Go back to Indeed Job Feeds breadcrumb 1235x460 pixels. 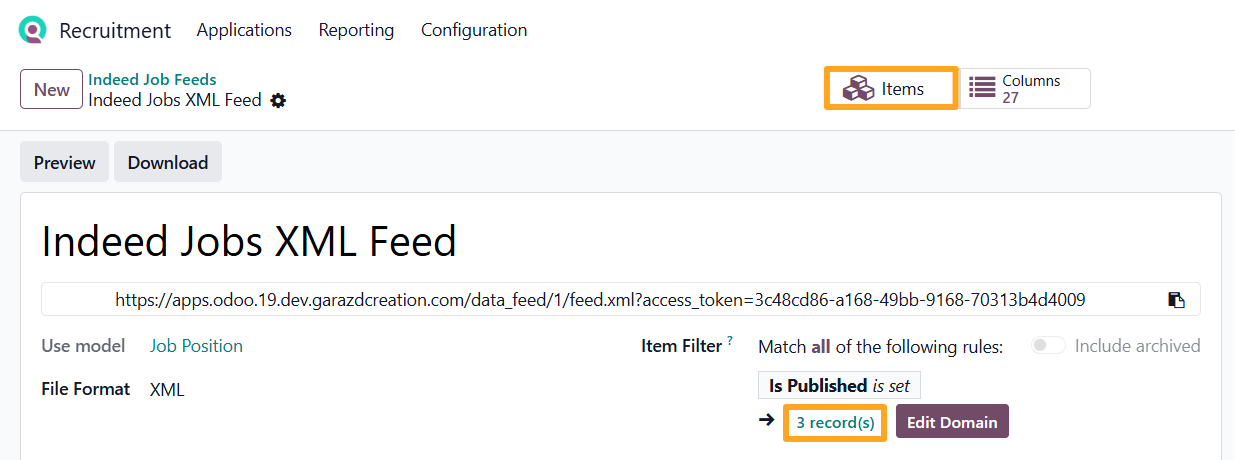tap(152, 79)
